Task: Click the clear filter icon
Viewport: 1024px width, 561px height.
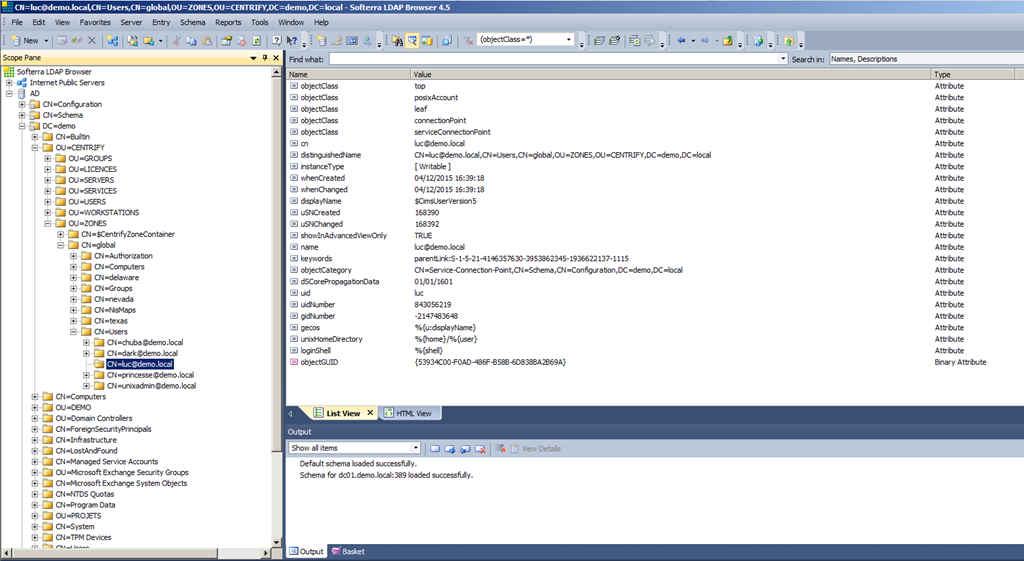Action: [x=468, y=40]
